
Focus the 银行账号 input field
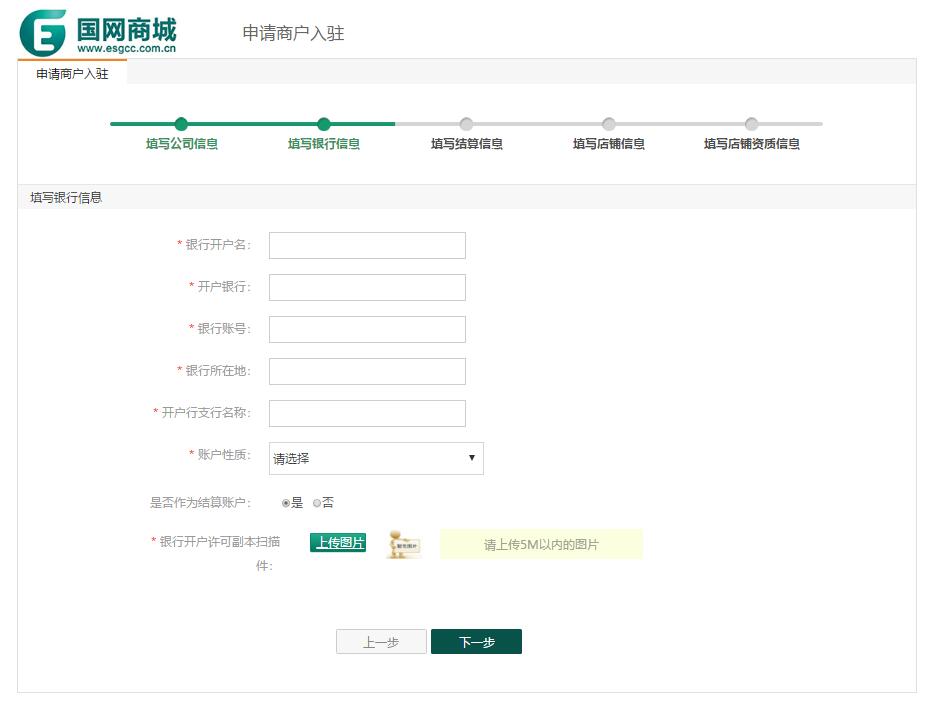point(367,330)
